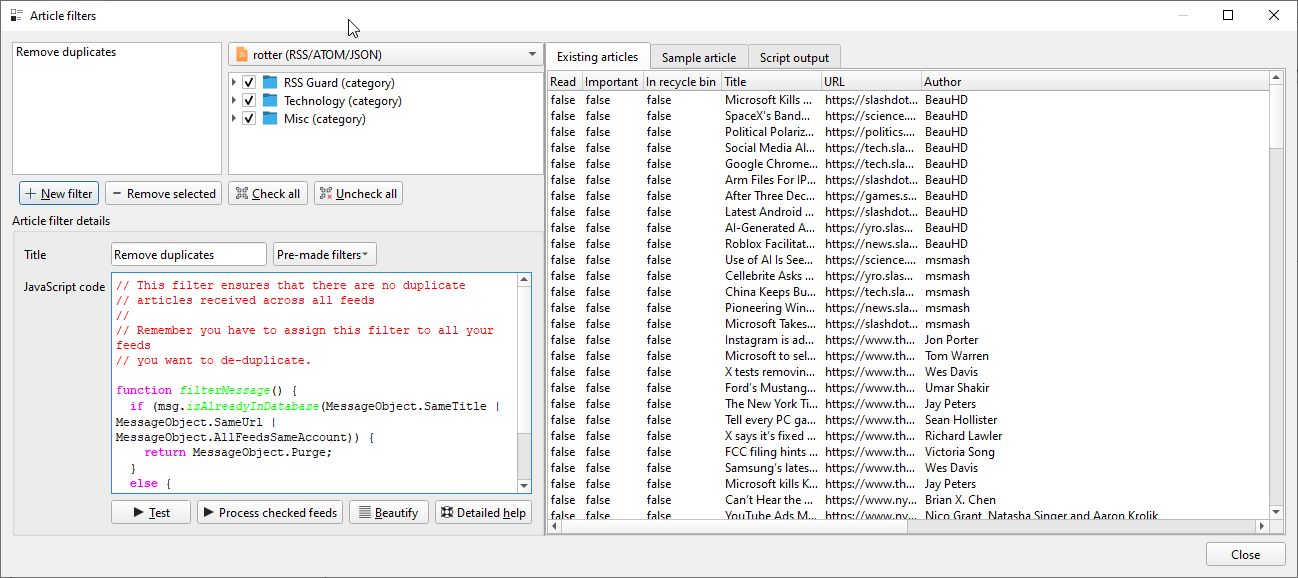Click the New filter button
The width and height of the screenshot is (1298, 578).
point(59,194)
